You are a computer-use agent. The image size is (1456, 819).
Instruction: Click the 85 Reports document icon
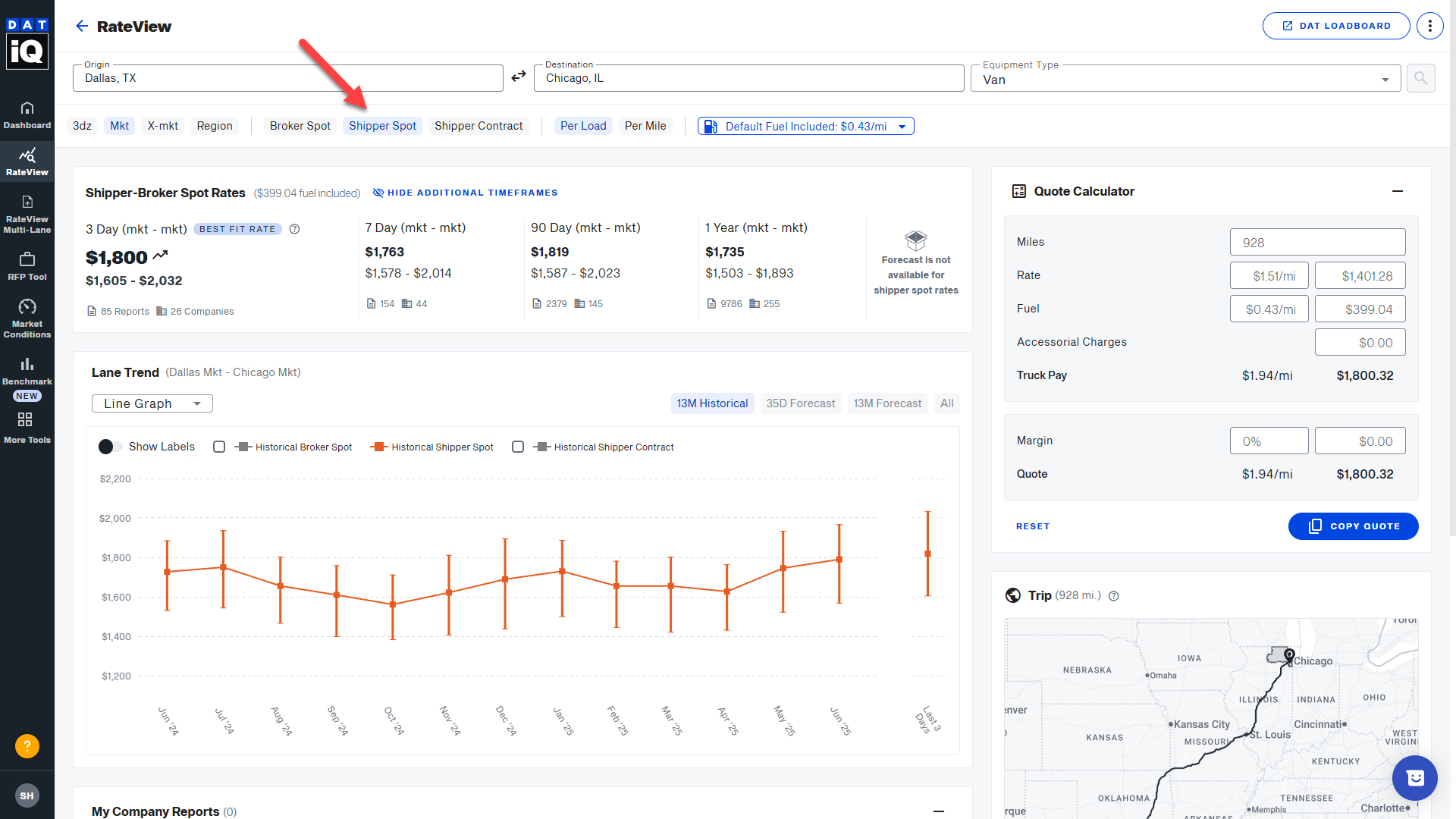92,312
